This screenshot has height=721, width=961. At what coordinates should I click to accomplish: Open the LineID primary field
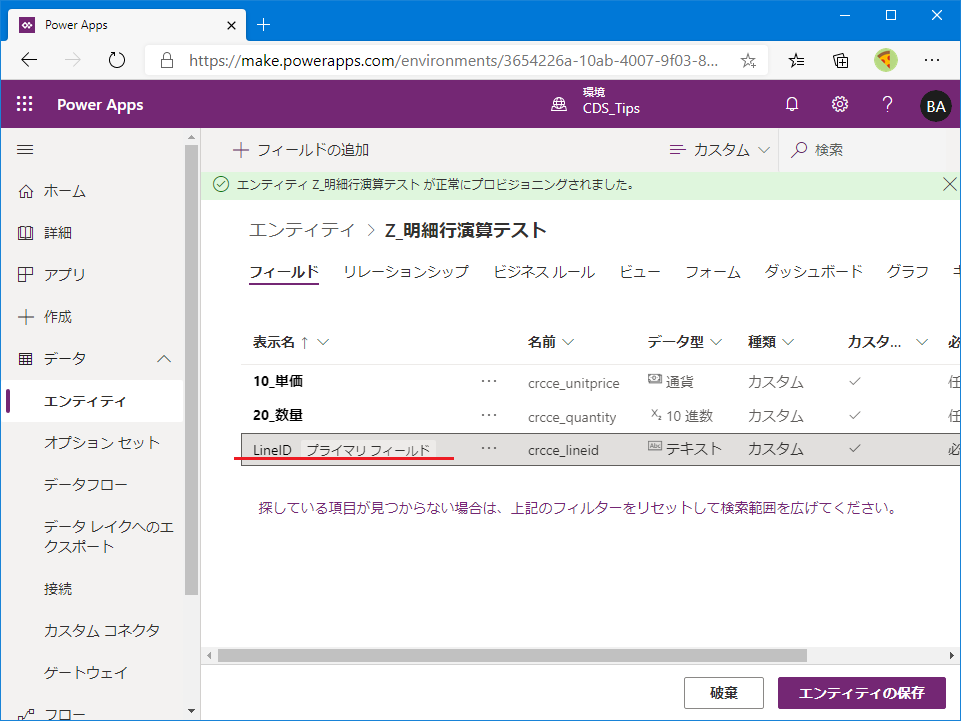[272, 450]
